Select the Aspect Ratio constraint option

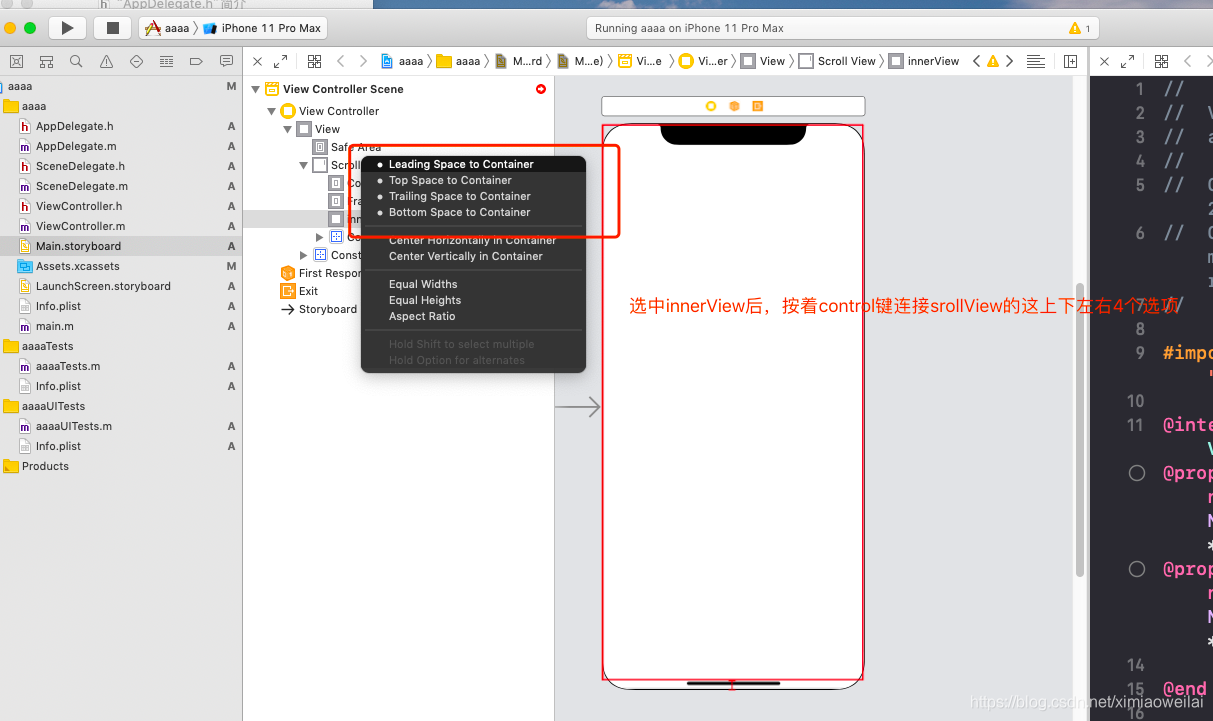pos(422,316)
